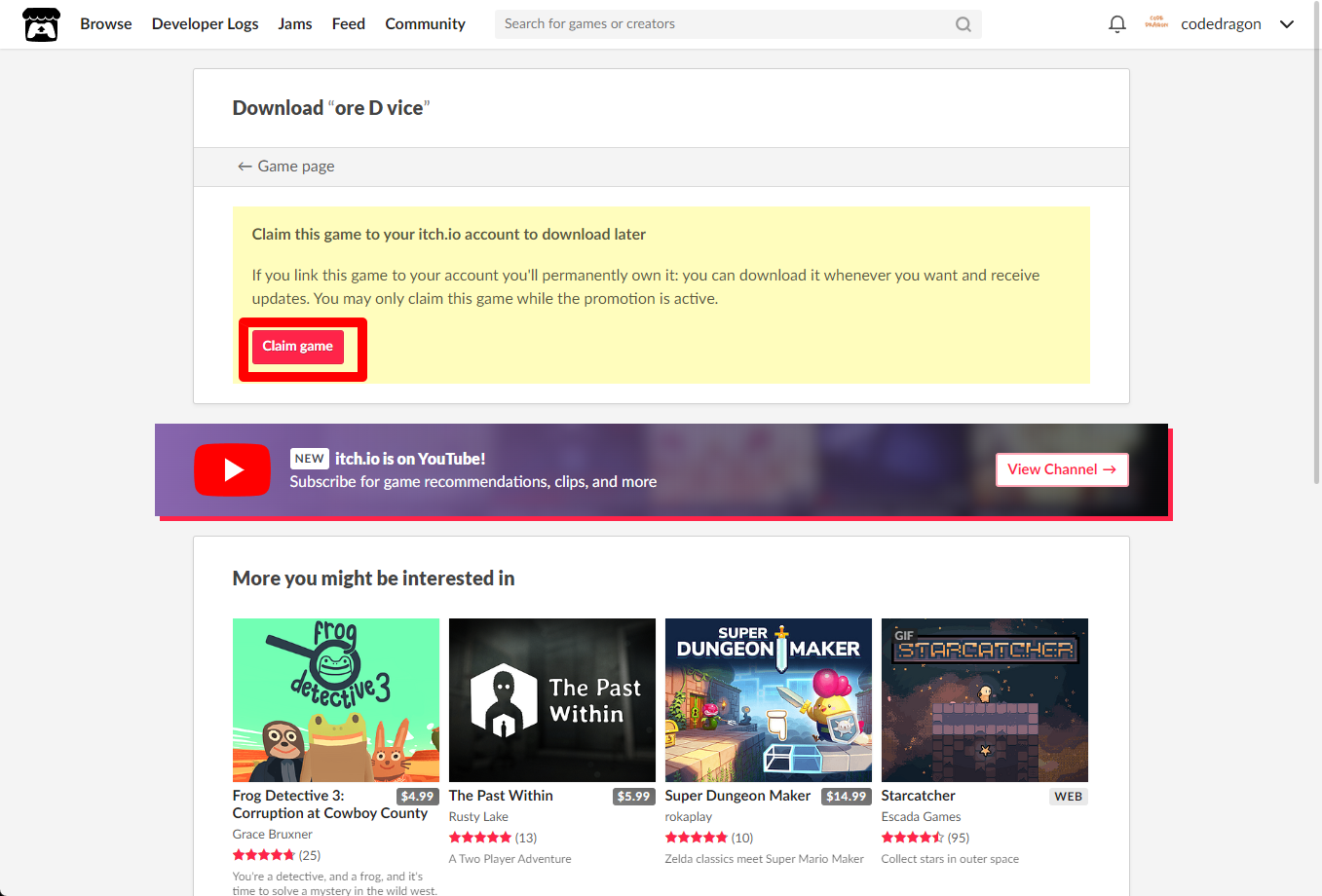The image size is (1322, 896).
Task: Click 'Collect stars in outer space' text
Action: click(x=950, y=859)
